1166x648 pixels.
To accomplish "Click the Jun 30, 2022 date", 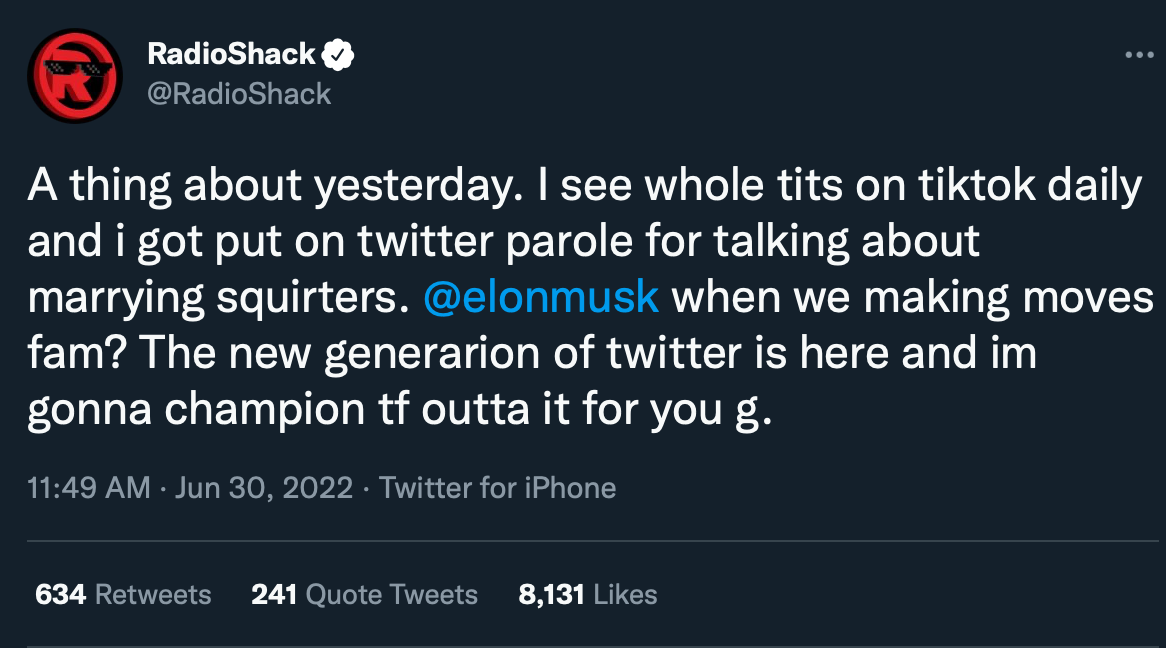I will point(260,488).
